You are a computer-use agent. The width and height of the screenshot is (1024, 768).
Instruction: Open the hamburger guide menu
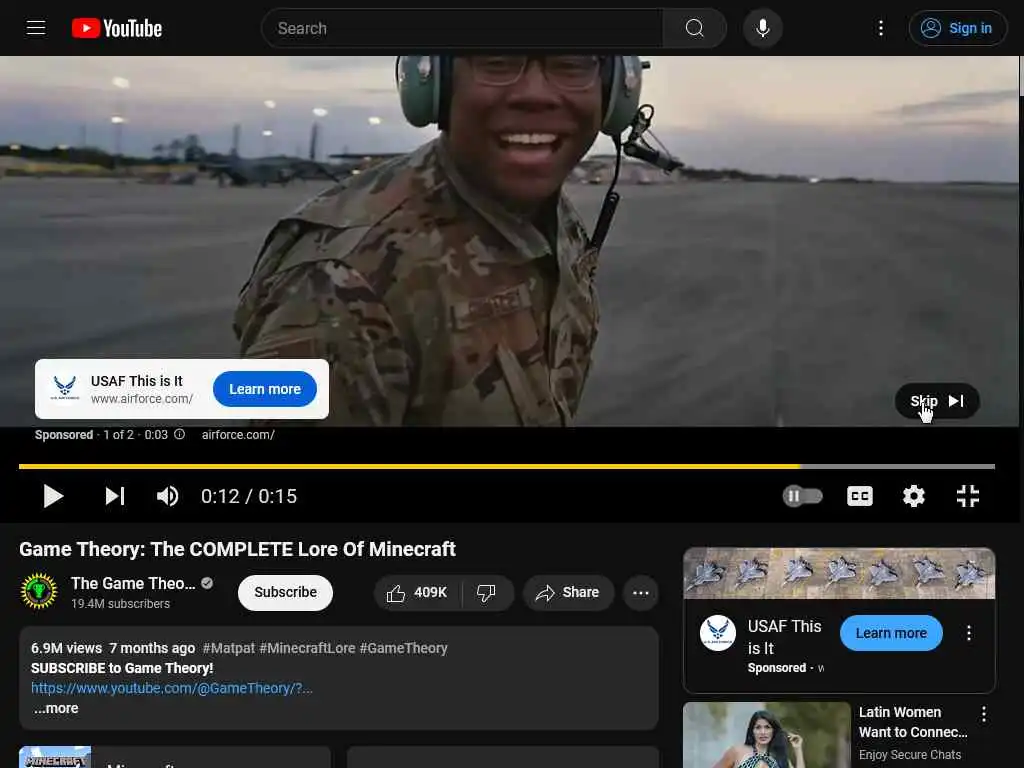point(36,28)
